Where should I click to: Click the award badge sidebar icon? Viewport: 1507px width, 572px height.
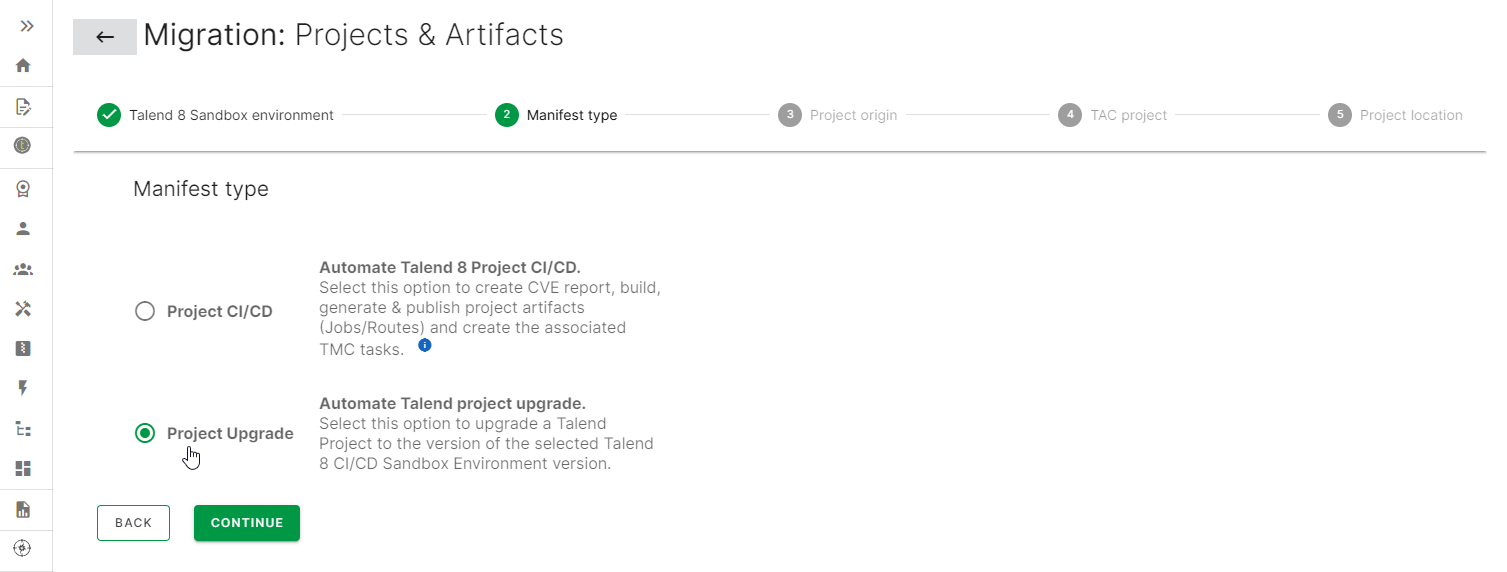[23, 187]
